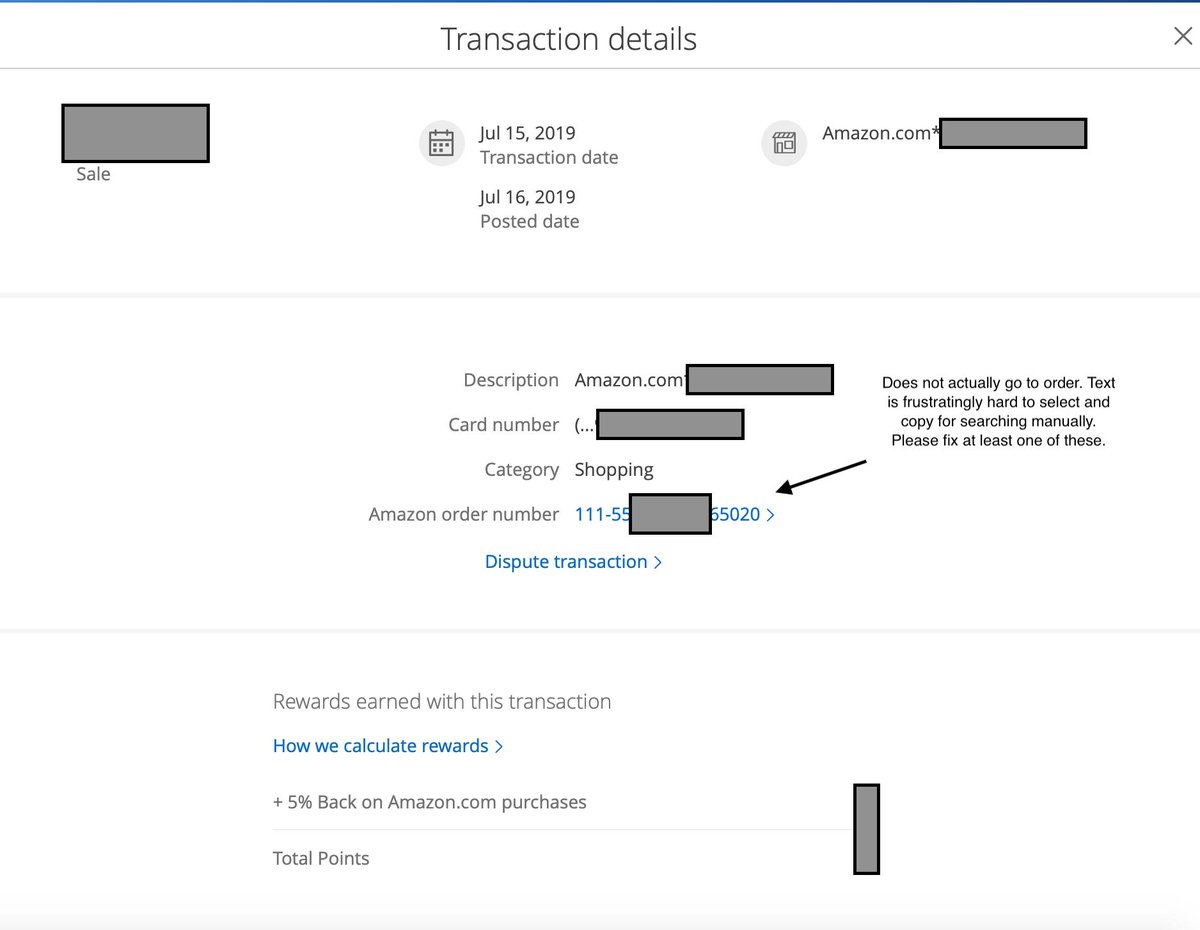Click the Sale label under the amount
The height and width of the screenshot is (930, 1200).
point(93,174)
